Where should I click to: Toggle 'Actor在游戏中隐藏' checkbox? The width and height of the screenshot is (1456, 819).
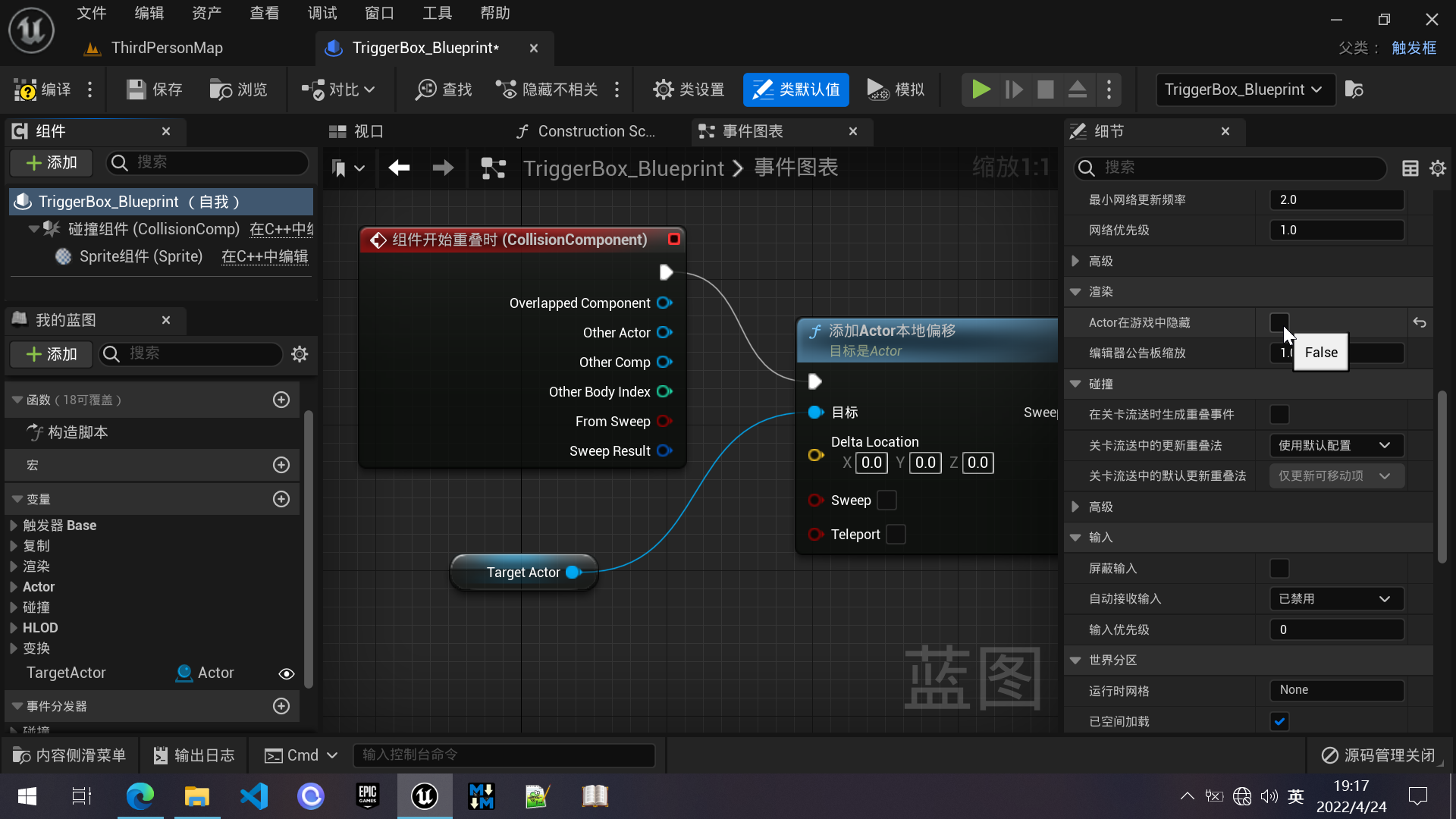pos(1279,322)
